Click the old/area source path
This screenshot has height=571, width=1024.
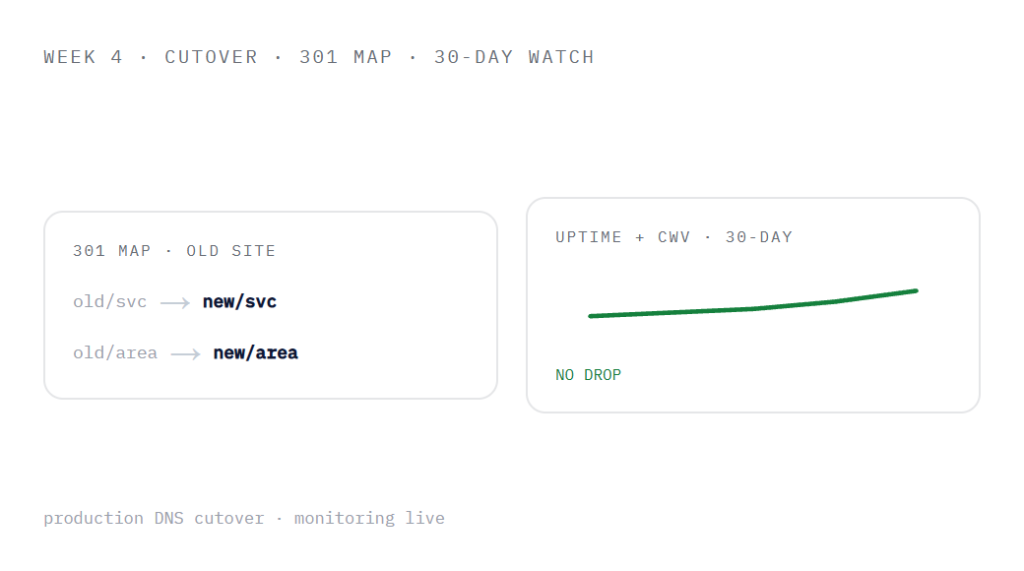tap(115, 353)
